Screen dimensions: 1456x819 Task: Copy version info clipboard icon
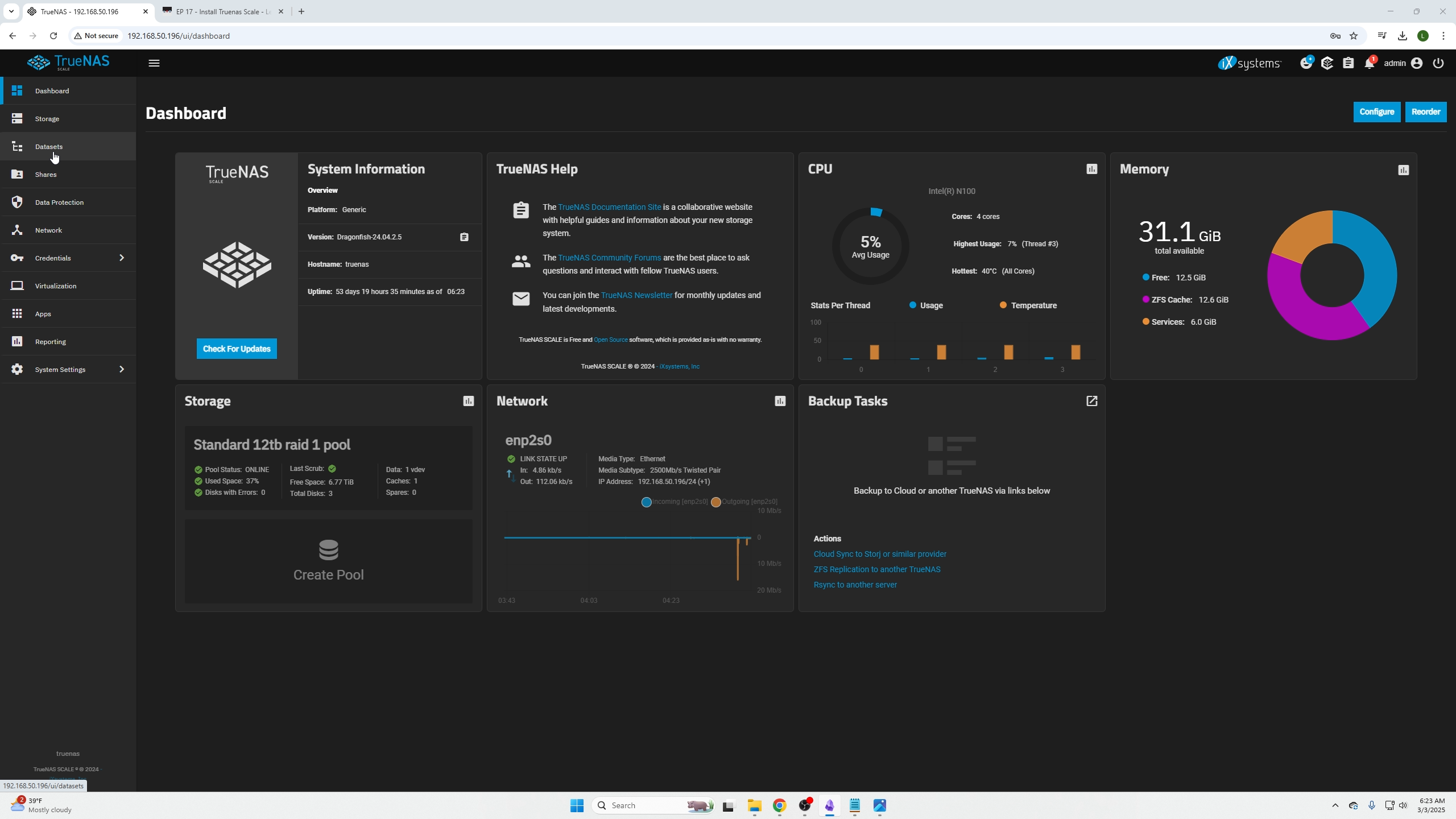coord(464,237)
